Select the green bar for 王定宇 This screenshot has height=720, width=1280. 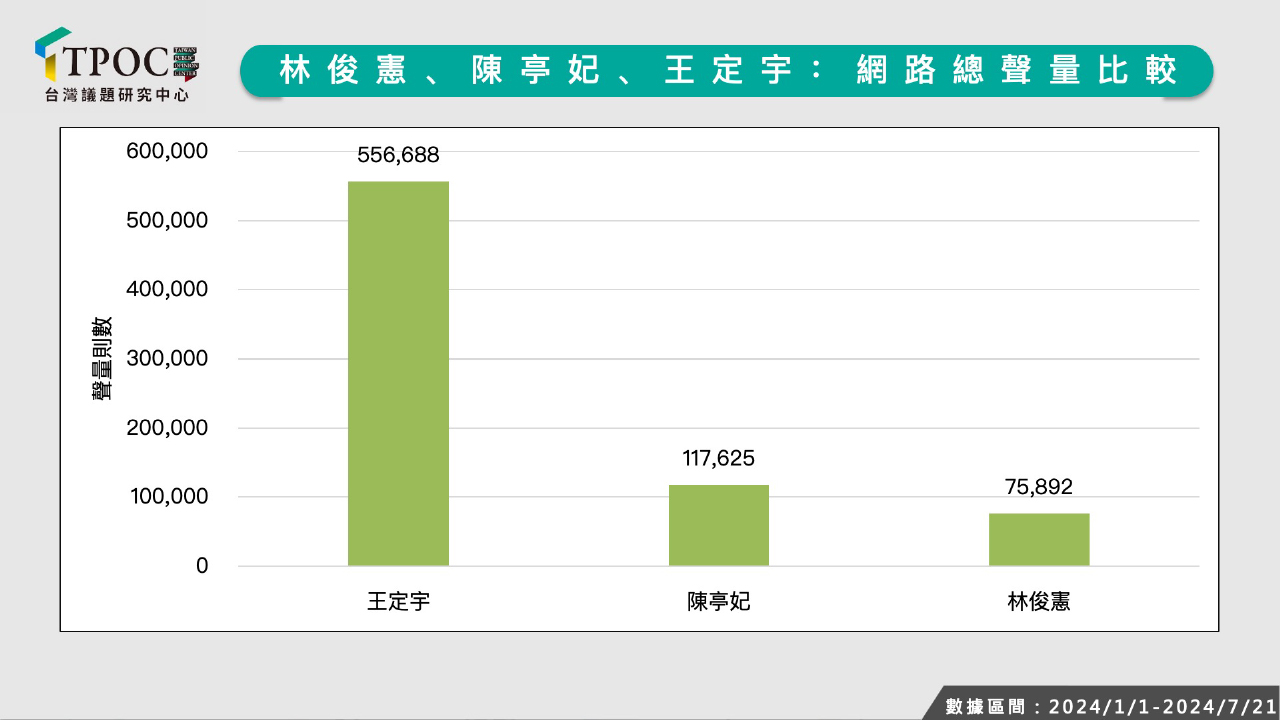click(398, 373)
